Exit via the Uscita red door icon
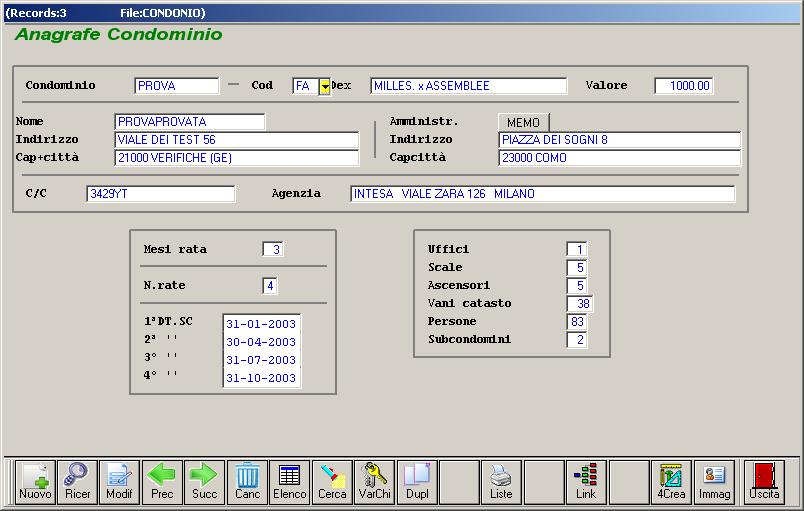Image resolution: width=804 pixels, height=511 pixels. (764, 482)
